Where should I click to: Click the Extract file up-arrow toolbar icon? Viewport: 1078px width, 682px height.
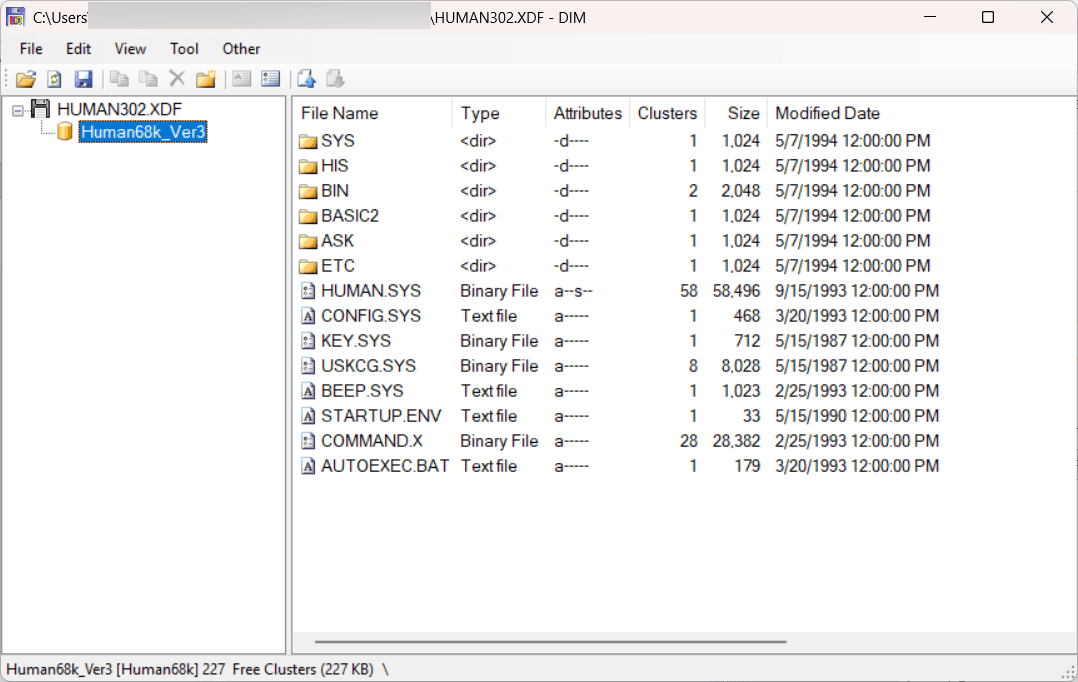(306, 79)
